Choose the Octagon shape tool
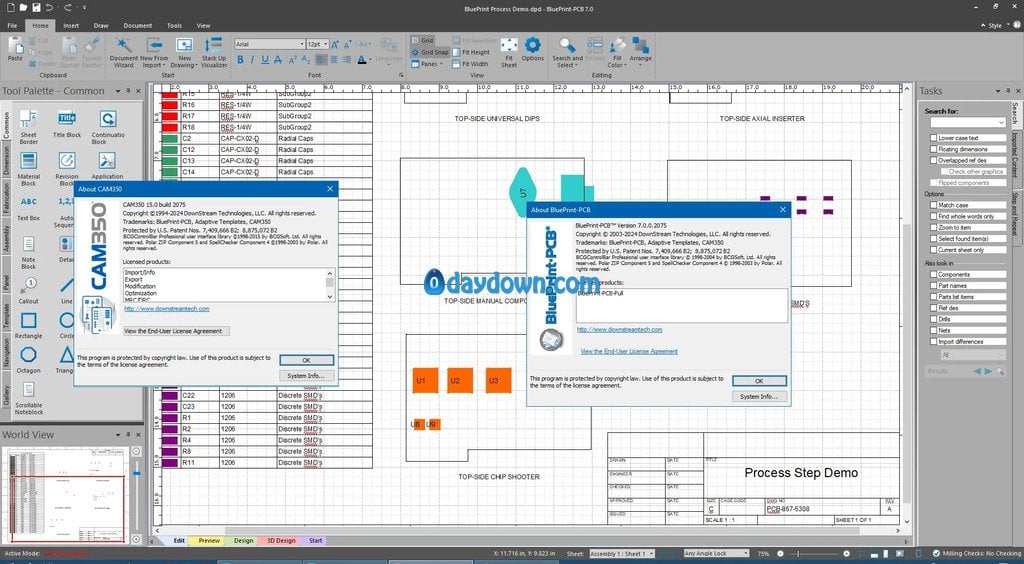 [x=28, y=356]
